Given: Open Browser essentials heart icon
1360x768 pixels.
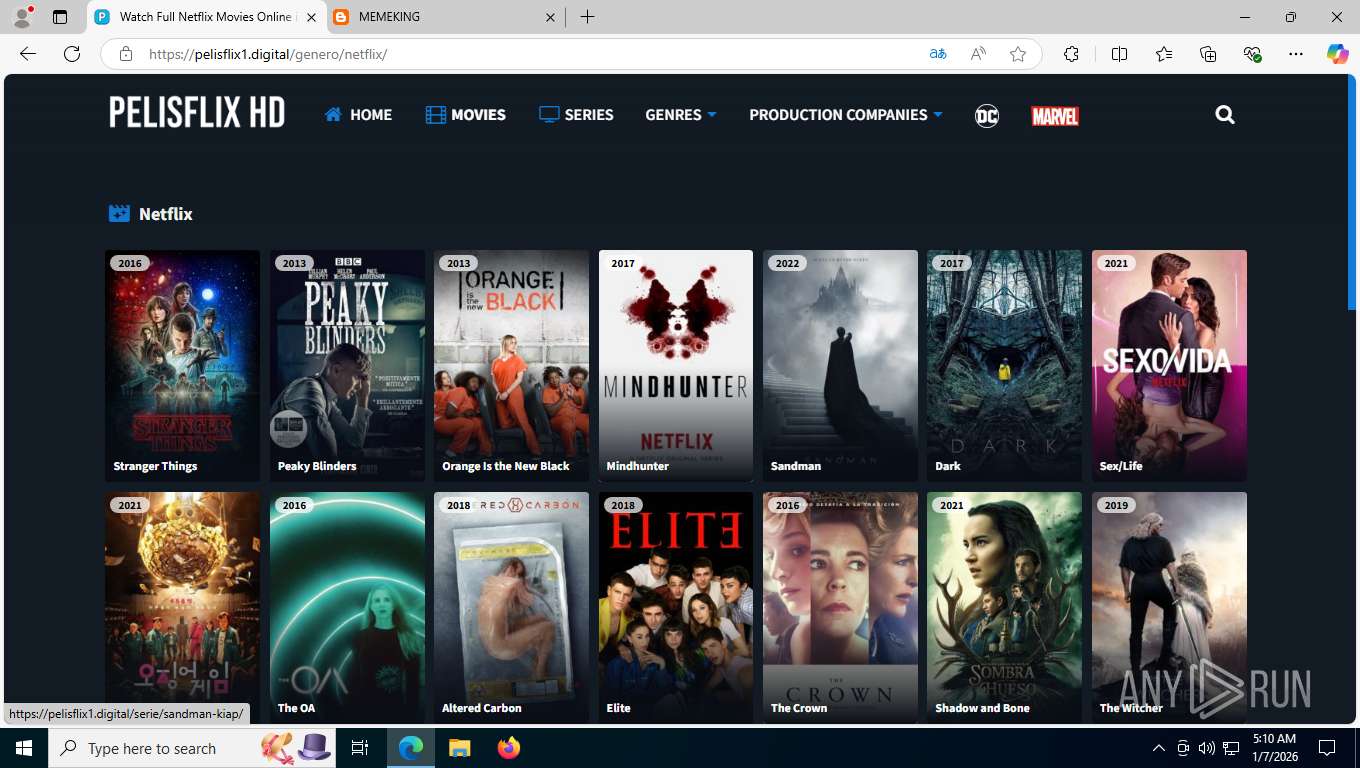Looking at the screenshot, I should click(x=1252, y=54).
